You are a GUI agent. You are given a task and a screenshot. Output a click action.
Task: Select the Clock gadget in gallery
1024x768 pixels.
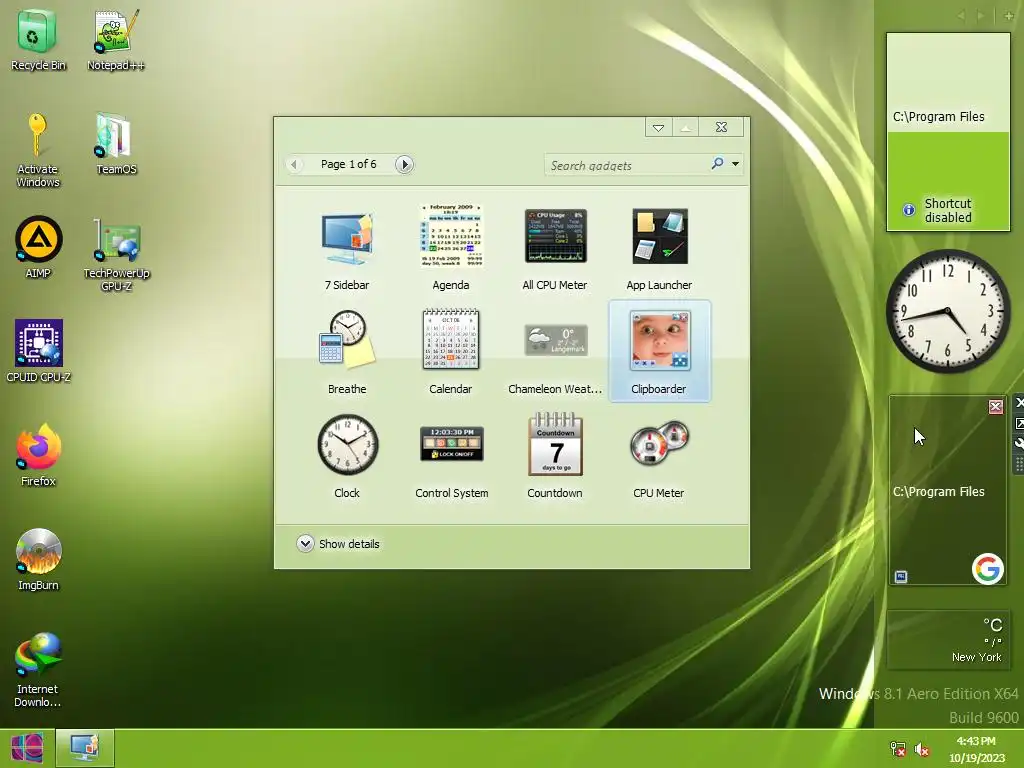tap(347, 456)
